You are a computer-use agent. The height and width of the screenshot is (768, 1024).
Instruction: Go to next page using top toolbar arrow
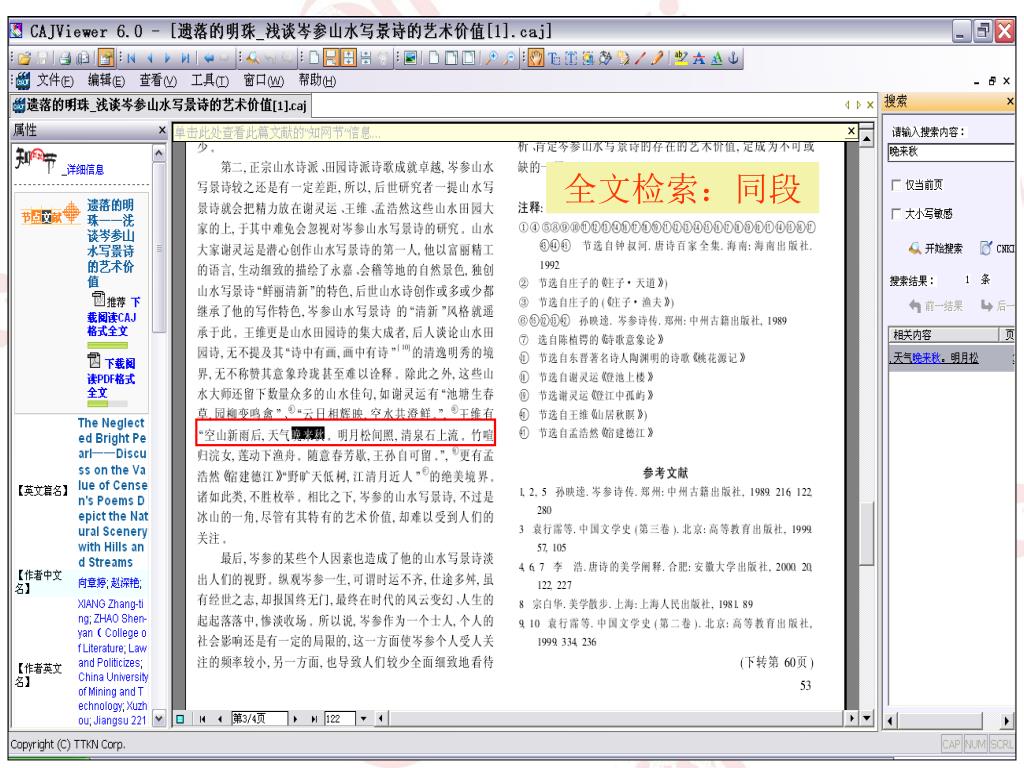[167, 58]
